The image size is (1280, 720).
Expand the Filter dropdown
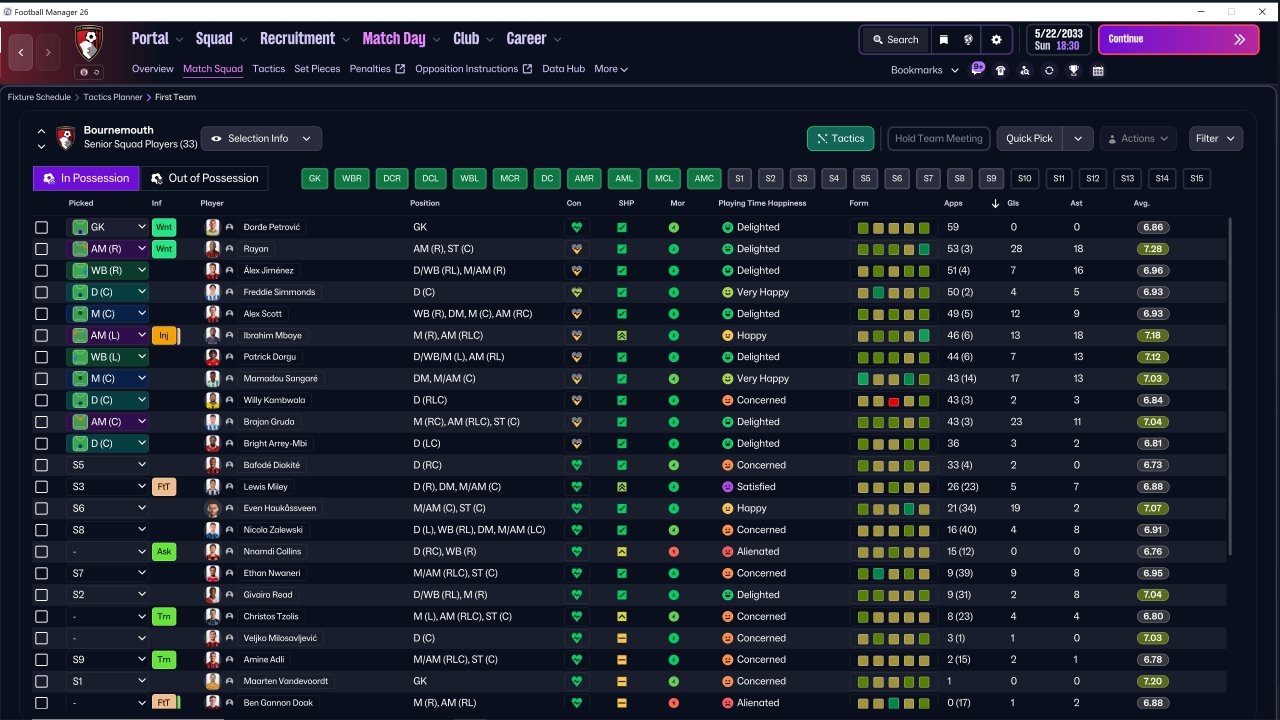(1216, 139)
